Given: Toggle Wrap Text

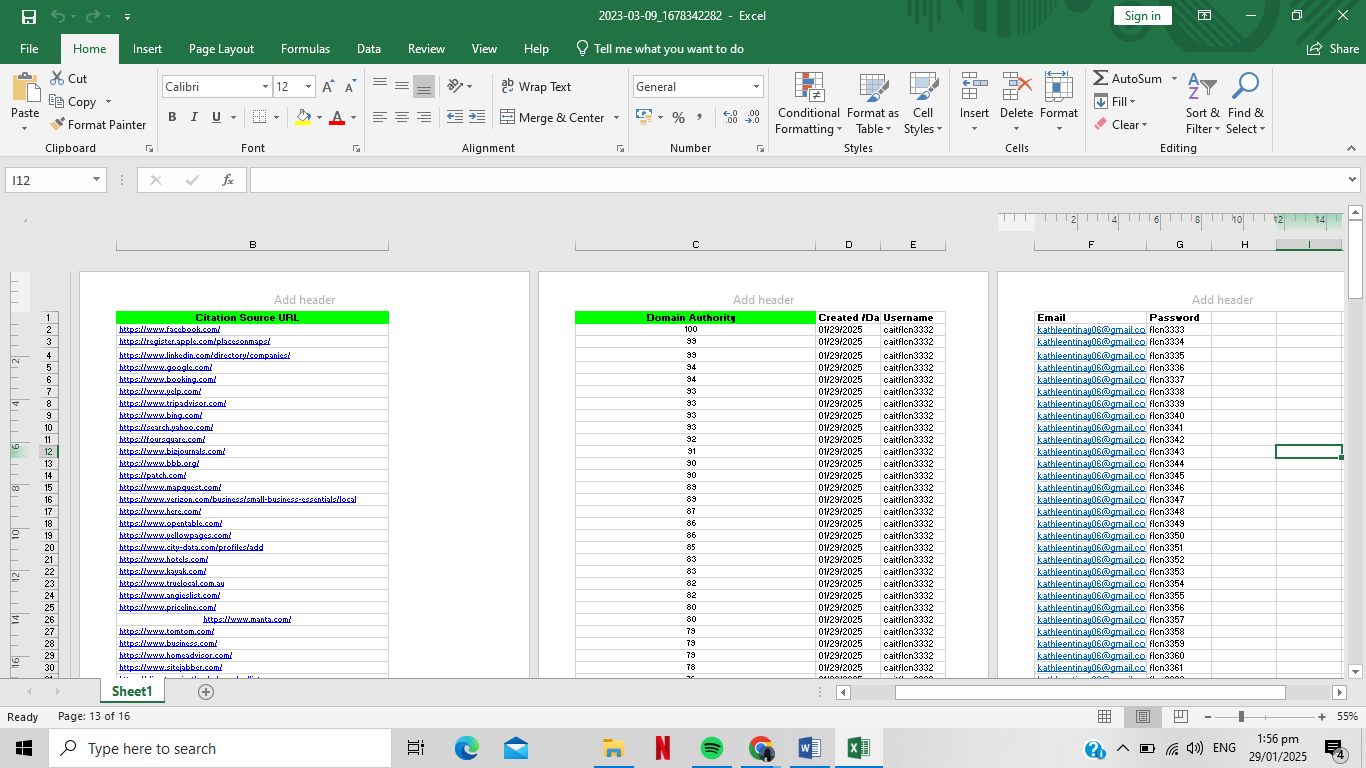Looking at the screenshot, I should (x=536, y=87).
